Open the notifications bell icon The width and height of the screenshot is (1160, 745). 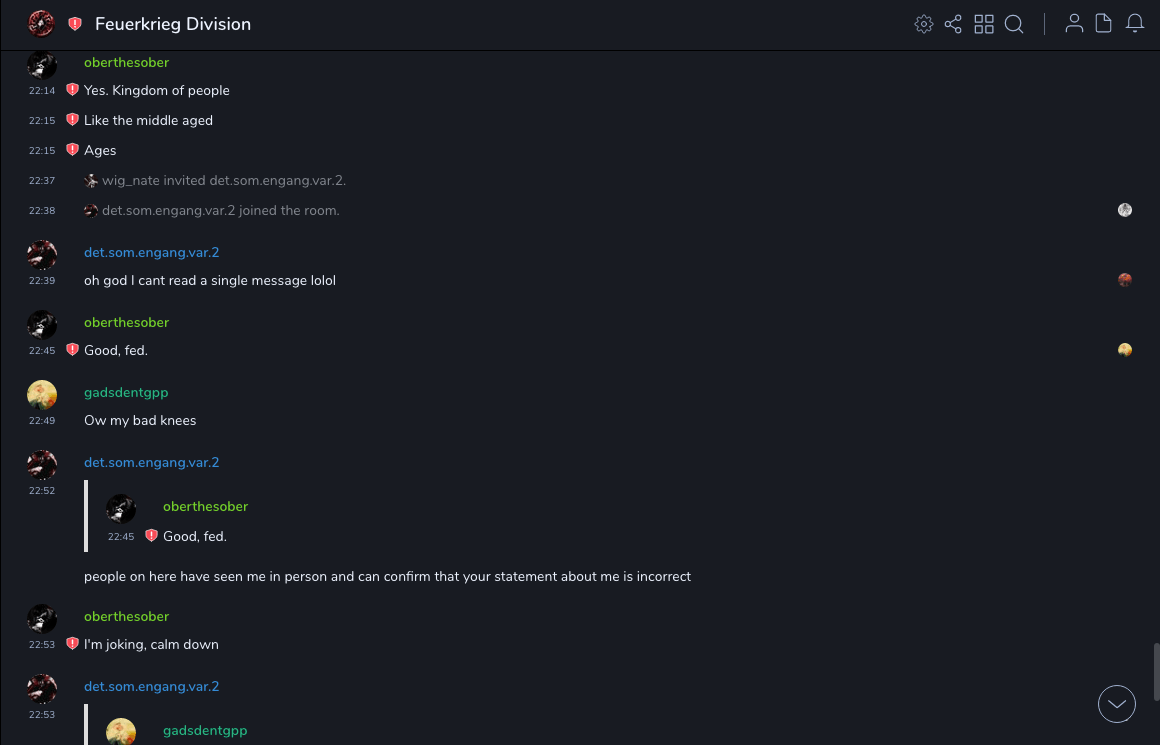tap(1135, 24)
